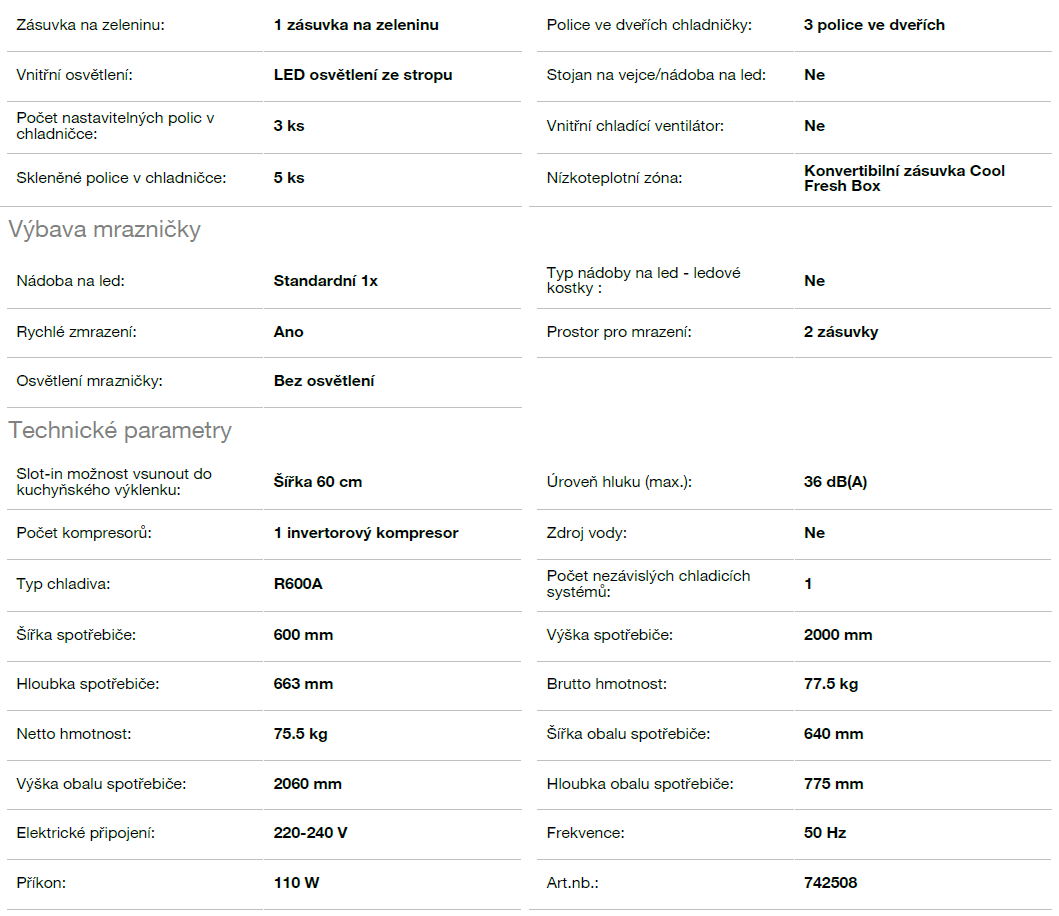
Task: Click the article number "742508"
Action: 830,883
